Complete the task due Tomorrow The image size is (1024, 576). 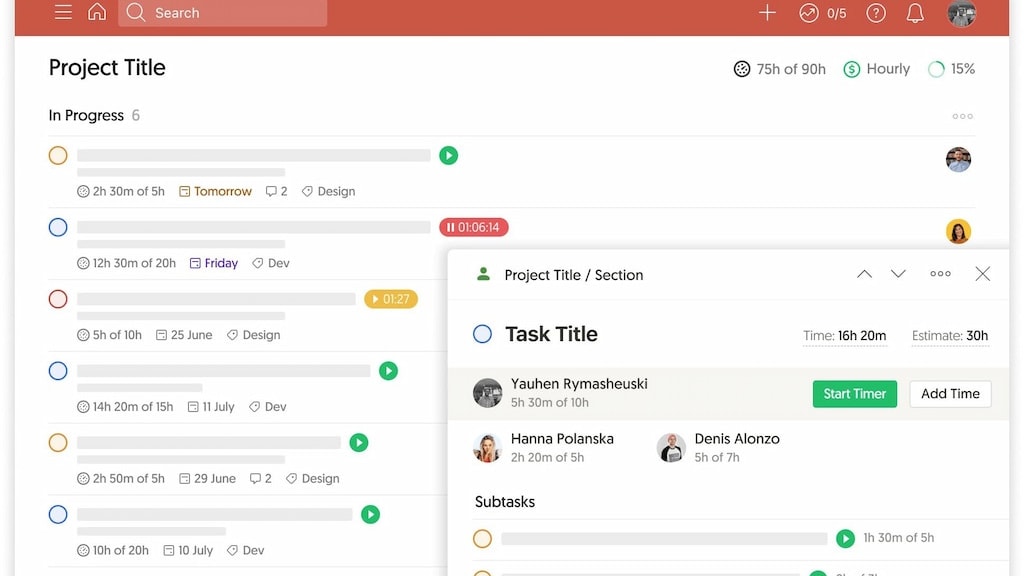(58, 155)
